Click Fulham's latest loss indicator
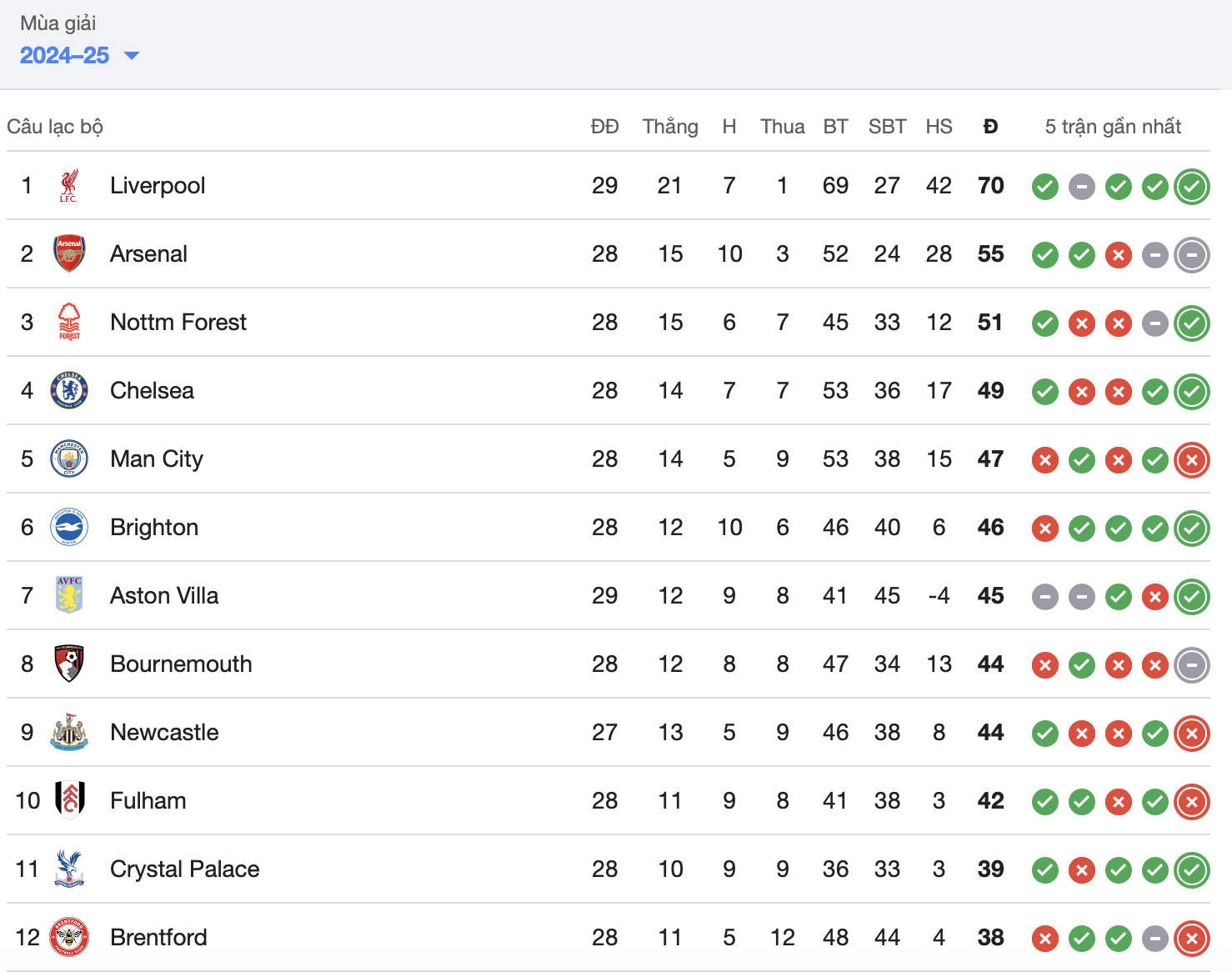1232x972 pixels. [1192, 802]
